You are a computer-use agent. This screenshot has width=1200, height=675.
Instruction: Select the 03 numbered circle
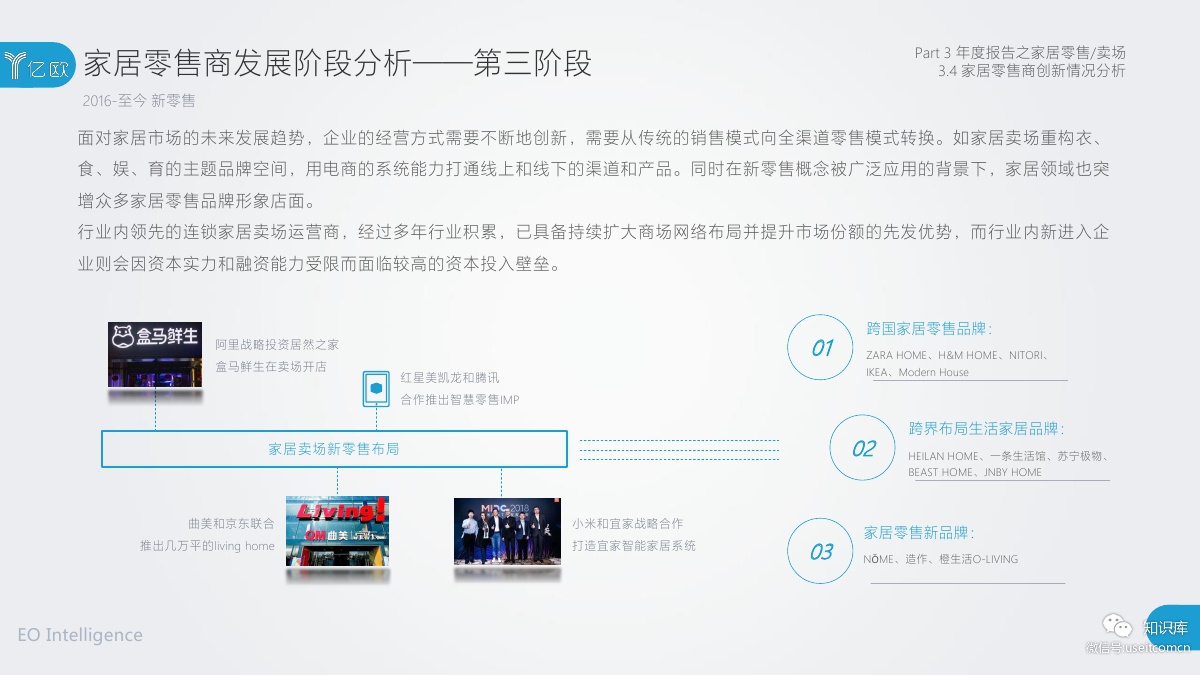820,551
